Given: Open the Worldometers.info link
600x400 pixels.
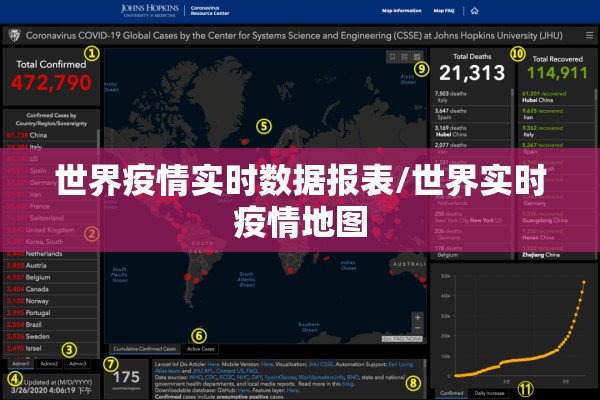Looking at the screenshot, I should coord(321,377).
